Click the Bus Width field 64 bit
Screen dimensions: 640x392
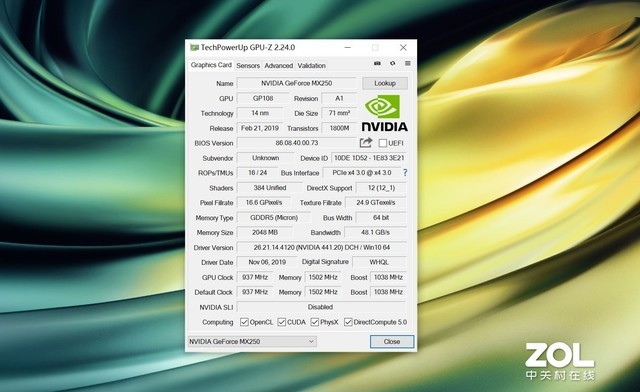(381, 218)
